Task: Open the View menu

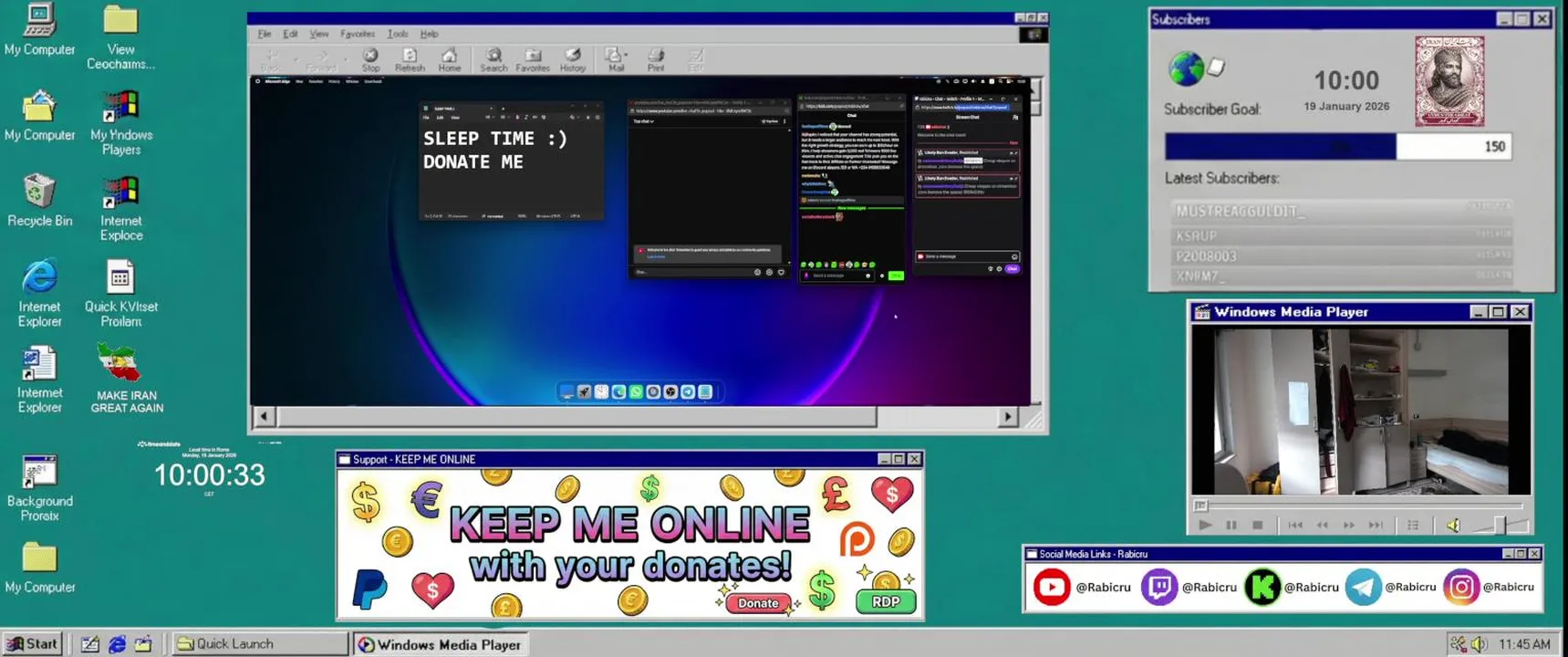Action: 319,34
